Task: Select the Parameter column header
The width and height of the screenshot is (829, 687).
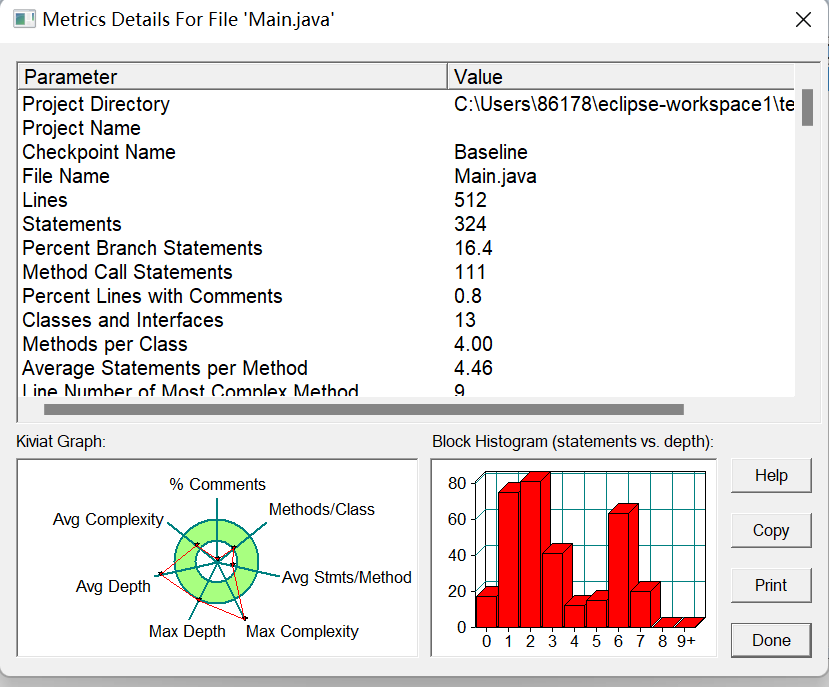Action: point(233,77)
